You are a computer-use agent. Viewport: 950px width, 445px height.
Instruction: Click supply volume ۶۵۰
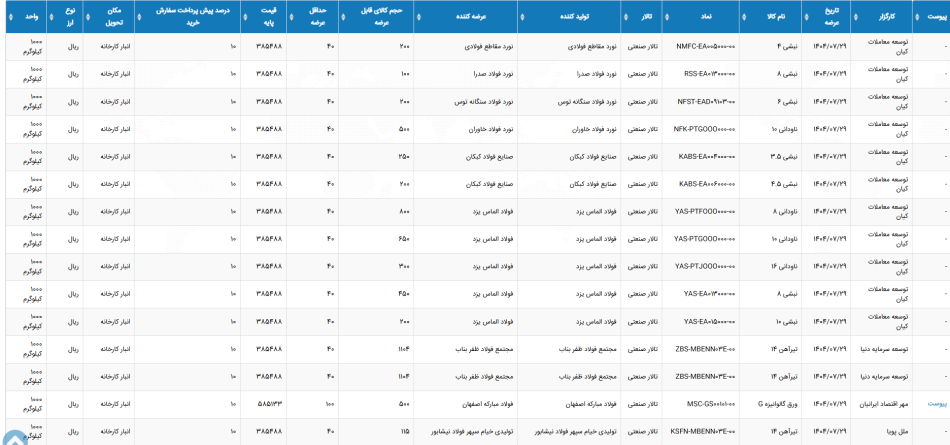[x=405, y=239]
